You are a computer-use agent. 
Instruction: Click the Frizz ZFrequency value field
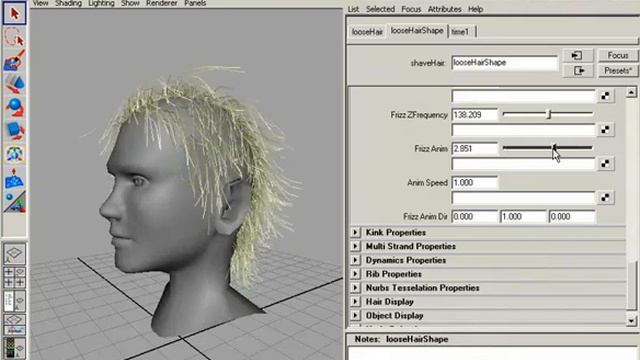475,115
